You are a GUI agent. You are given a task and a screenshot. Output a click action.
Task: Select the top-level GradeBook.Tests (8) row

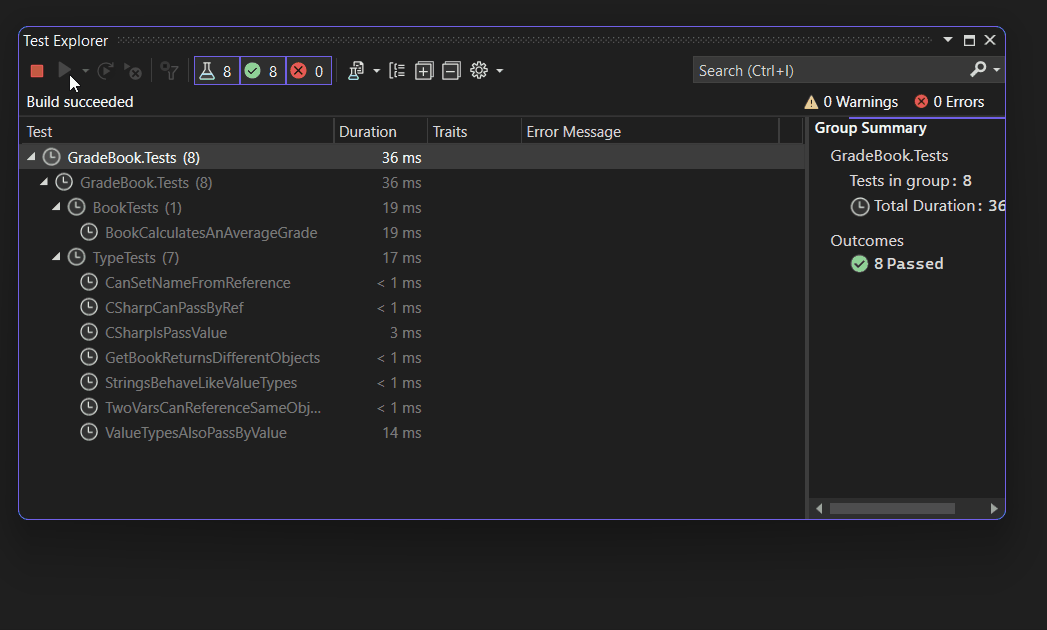pyautogui.click(x=412, y=158)
